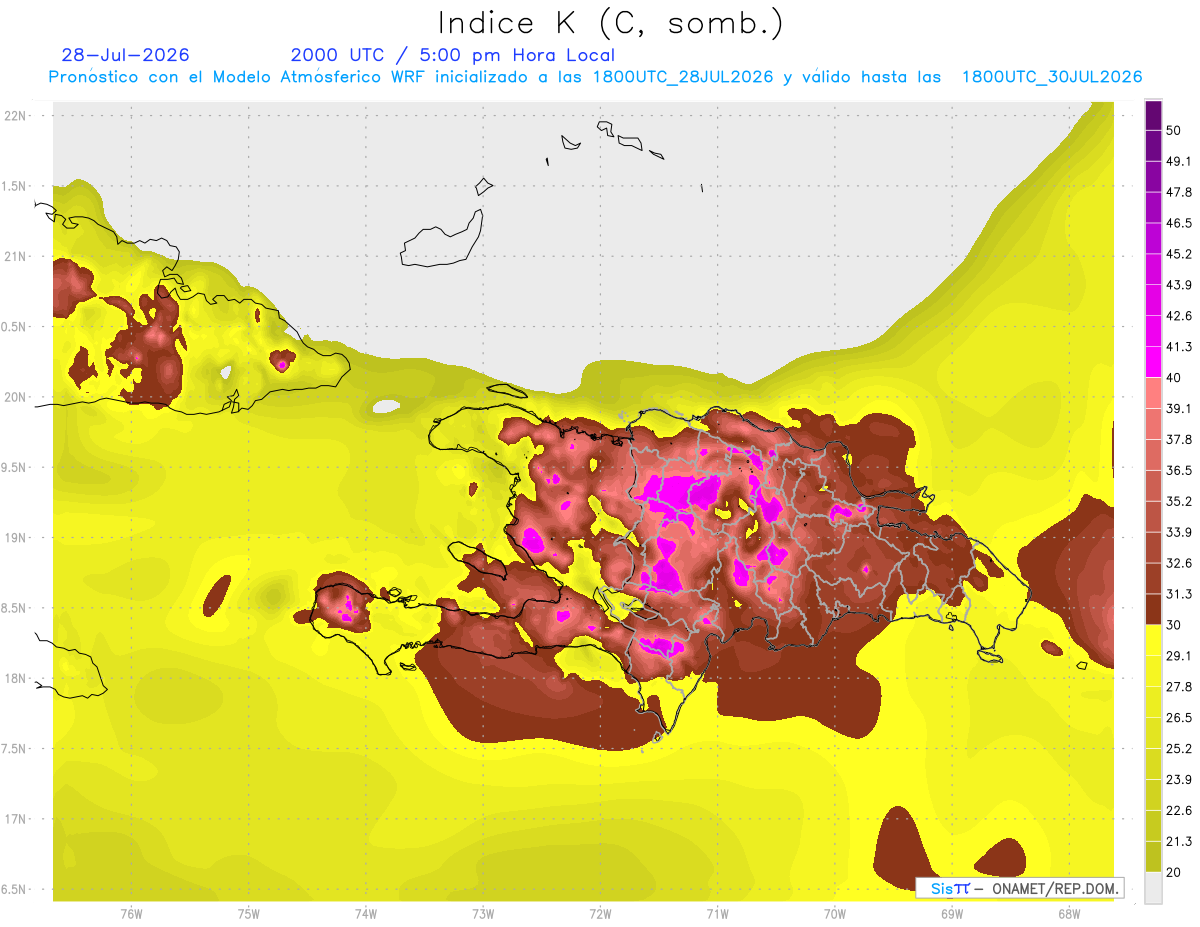The height and width of the screenshot is (927, 1200).
Task: Click the yellow legend swatch between 29.1 and 30
Action: pos(1153,640)
